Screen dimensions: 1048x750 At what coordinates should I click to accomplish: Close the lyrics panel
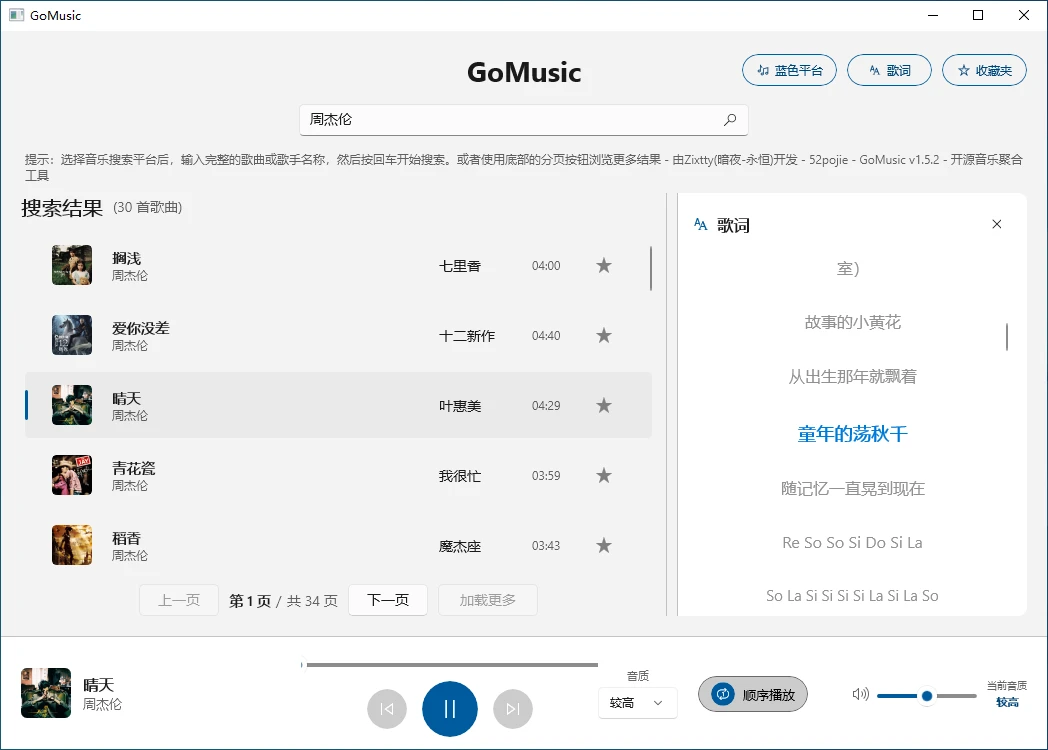[x=996, y=225]
